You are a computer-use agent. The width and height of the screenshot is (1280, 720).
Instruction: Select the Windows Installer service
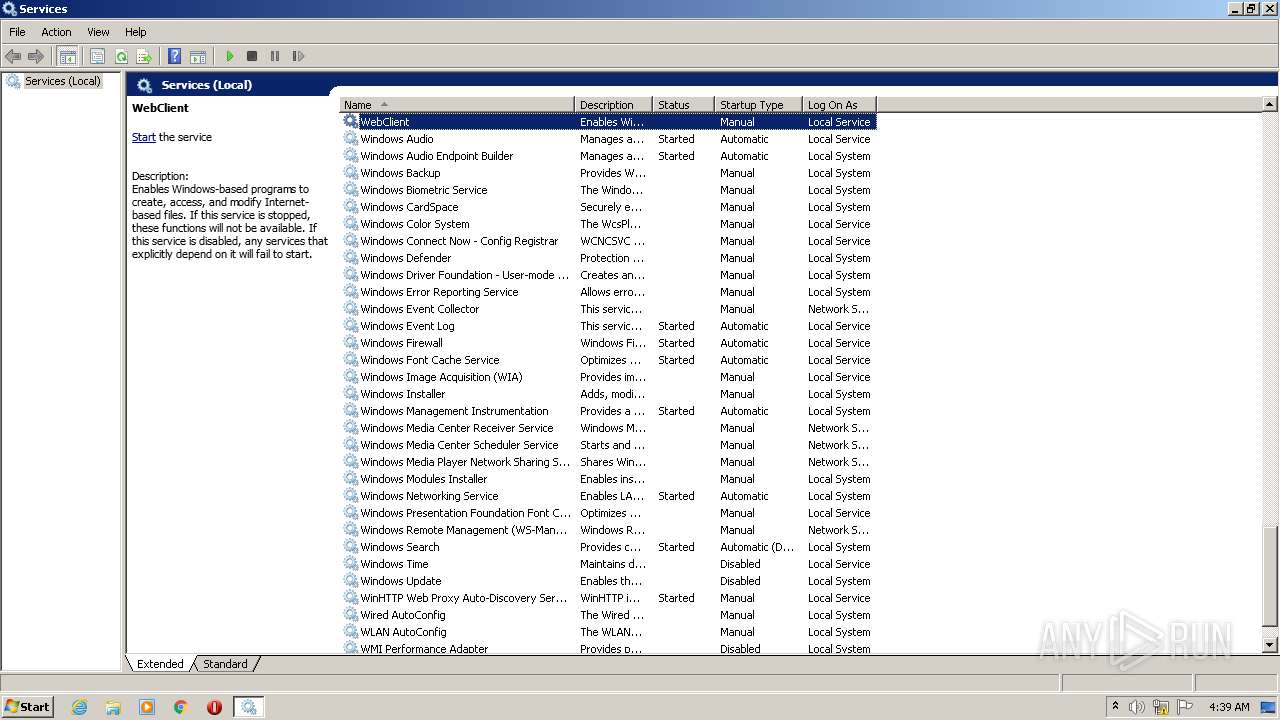(x=608, y=394)
